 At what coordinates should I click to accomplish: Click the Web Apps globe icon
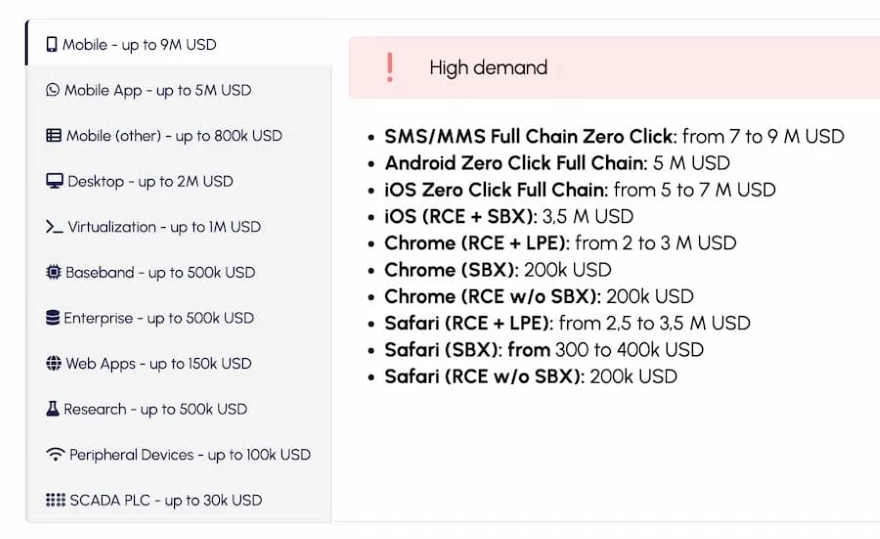point(54,363)
